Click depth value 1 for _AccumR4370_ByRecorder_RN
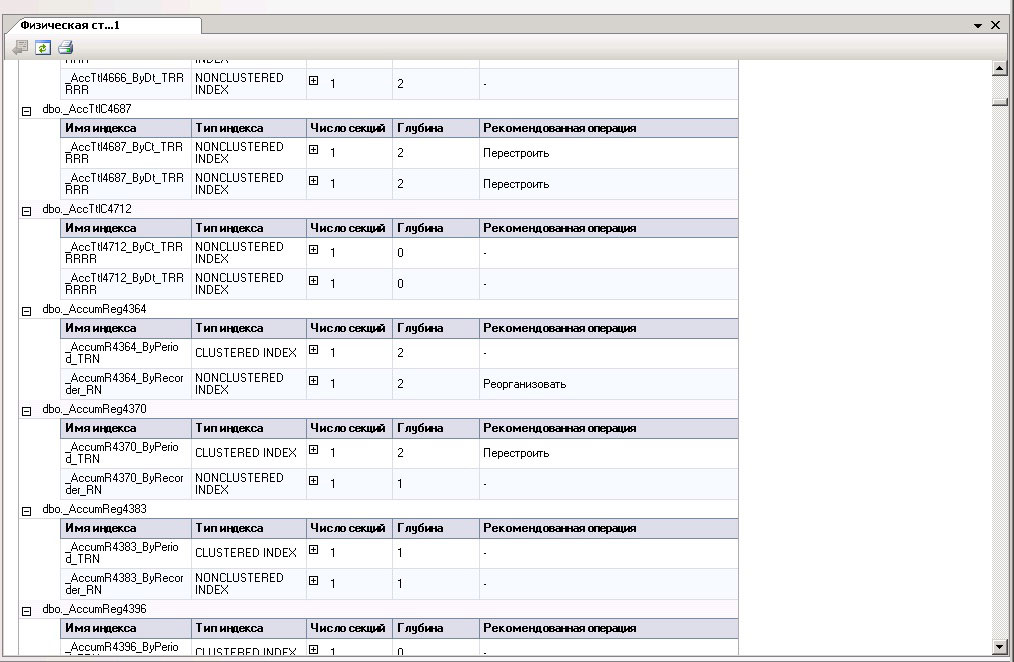 (x=400, y=484)
